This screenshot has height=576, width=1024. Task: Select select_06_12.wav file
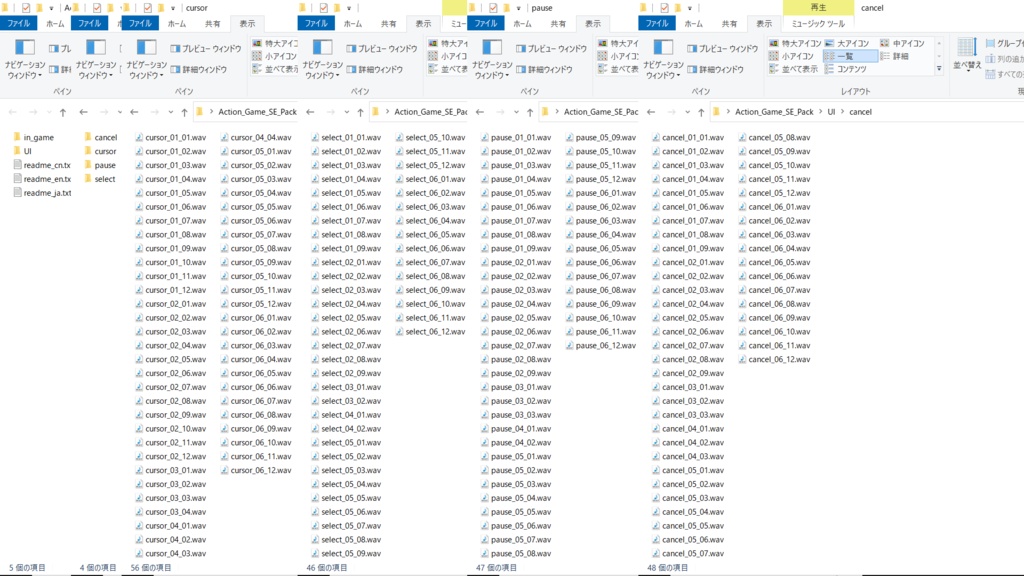point(430,332)
